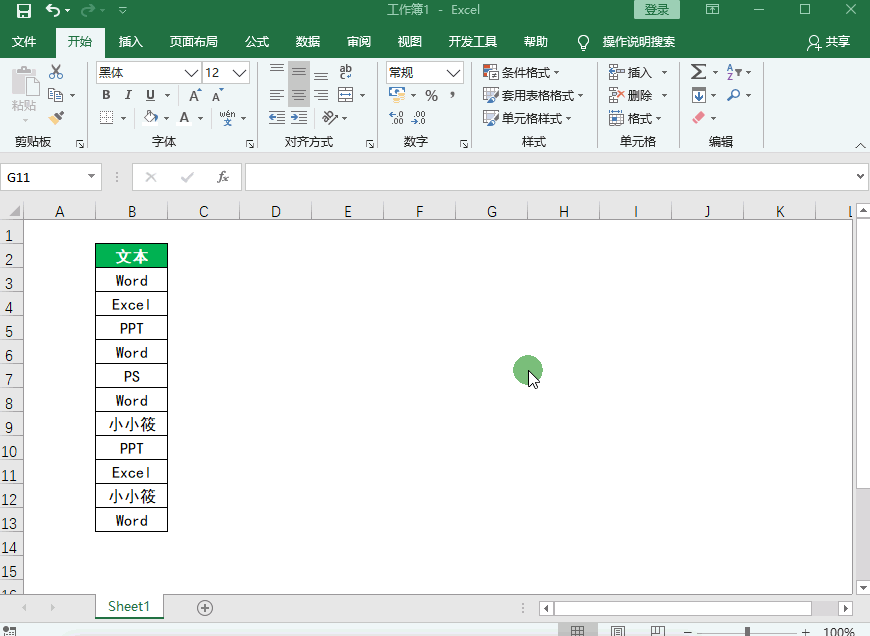
Task: Click the Insert Function fx icon
Action: coord(223,177)
